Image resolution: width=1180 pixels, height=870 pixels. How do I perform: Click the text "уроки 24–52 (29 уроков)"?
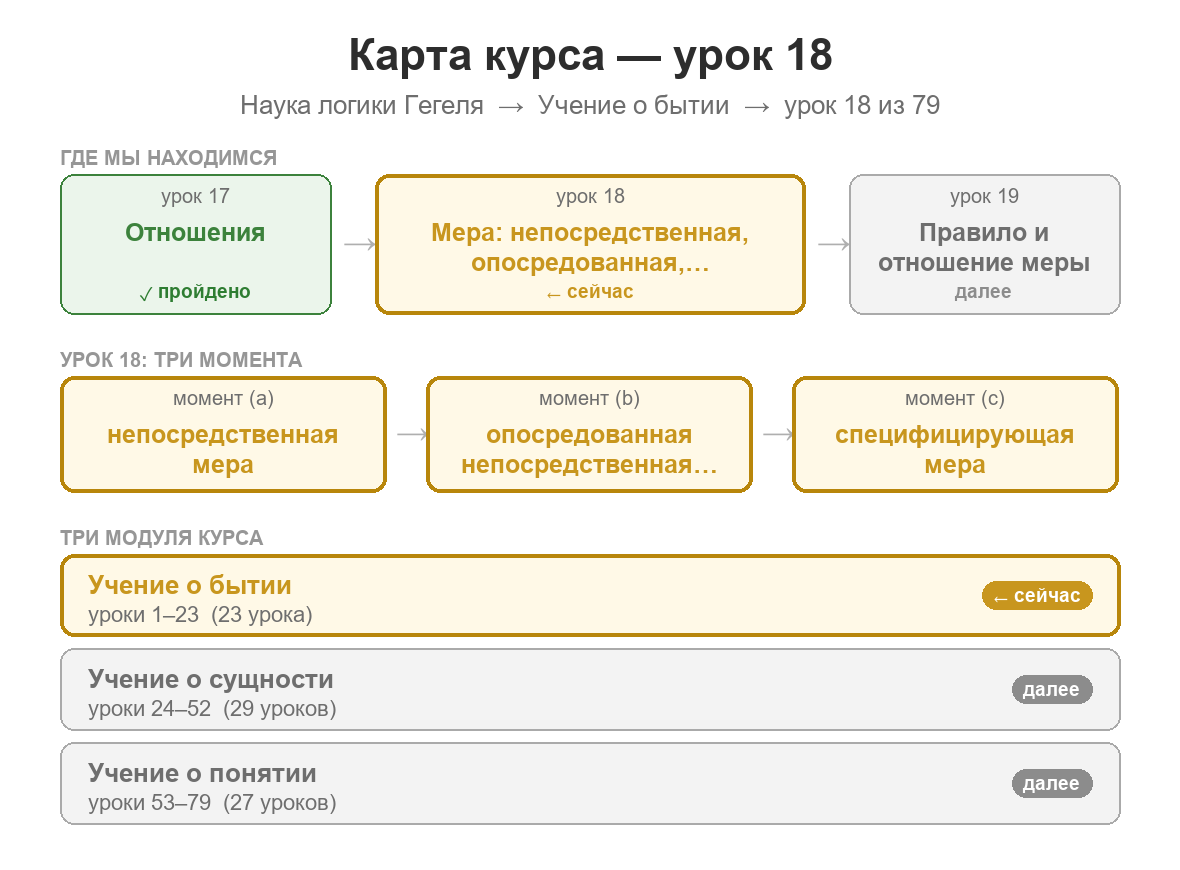(212, 709)
